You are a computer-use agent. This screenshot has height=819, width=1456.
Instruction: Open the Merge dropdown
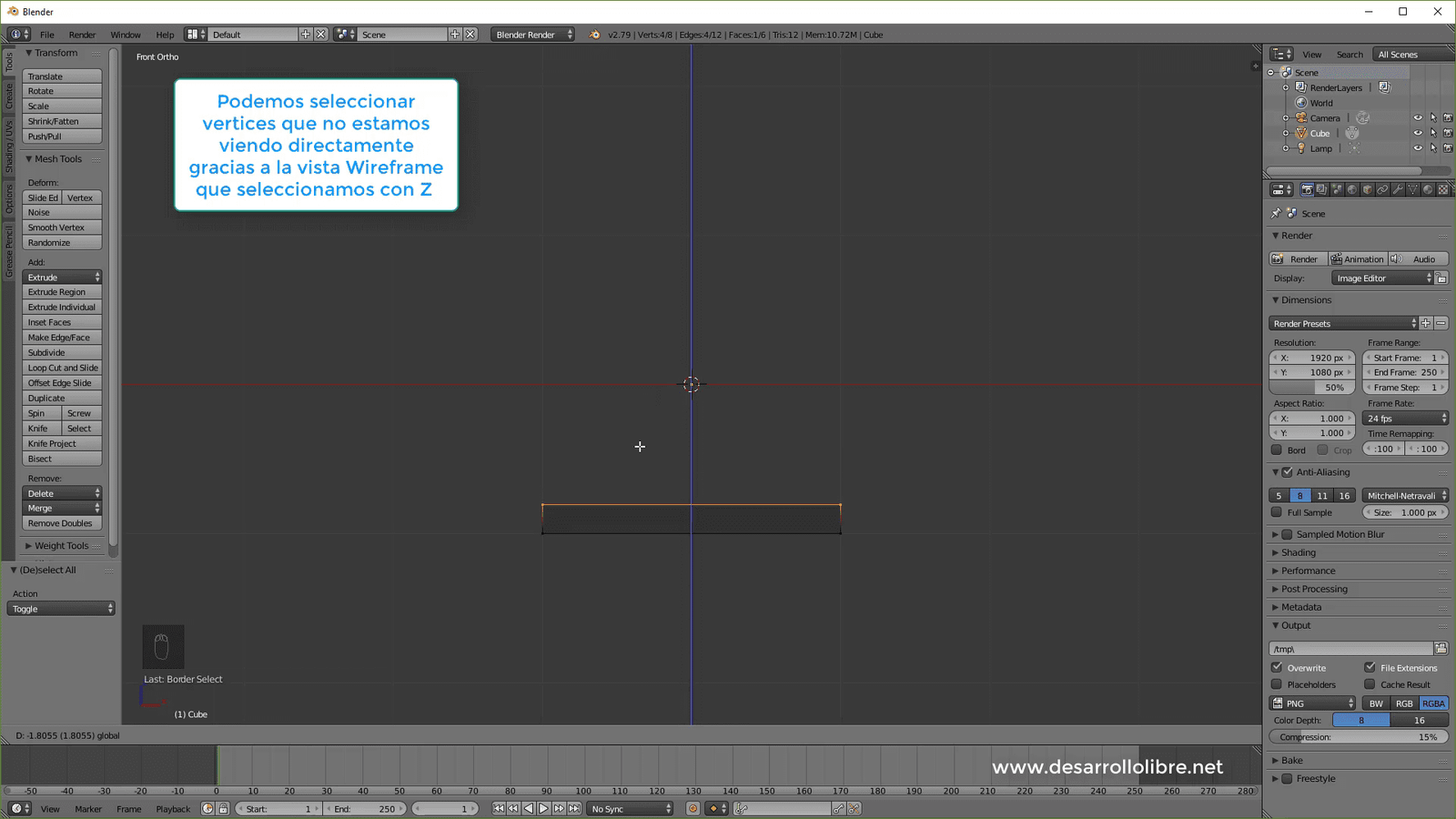(x=62, y=509)
